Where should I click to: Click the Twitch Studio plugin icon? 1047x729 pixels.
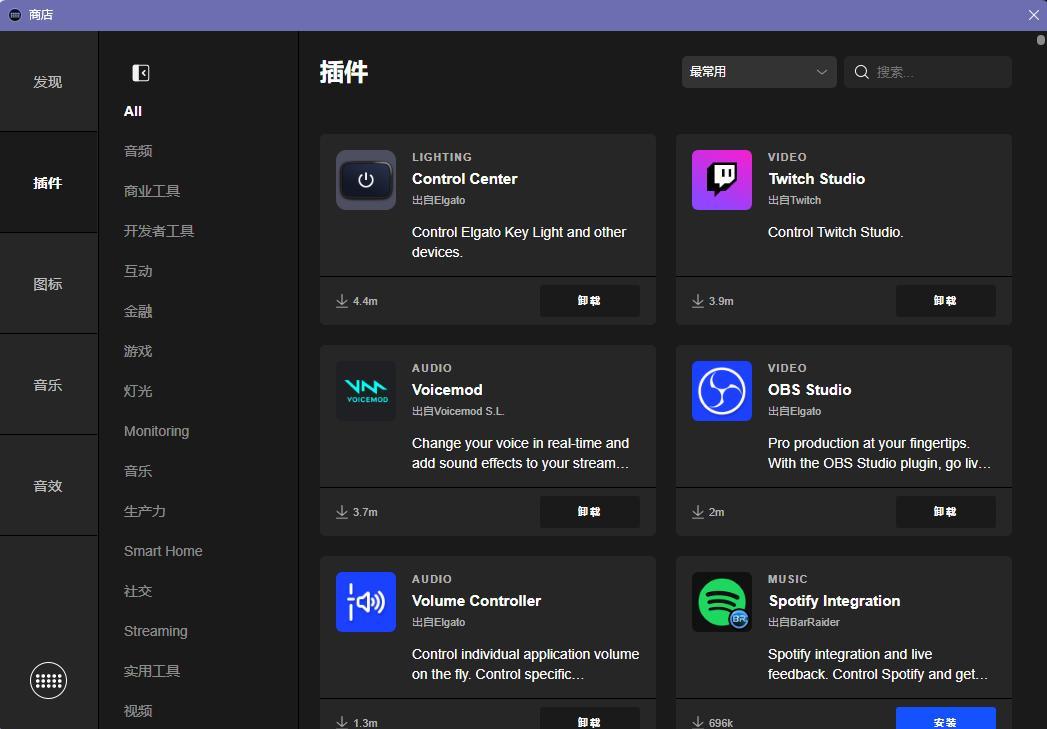[x=722, y=180]
